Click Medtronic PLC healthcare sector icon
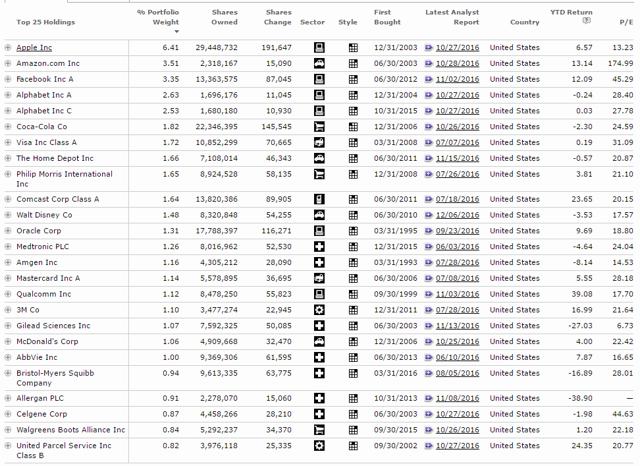This screenshot has width=640, height=466. pos(319,247)
